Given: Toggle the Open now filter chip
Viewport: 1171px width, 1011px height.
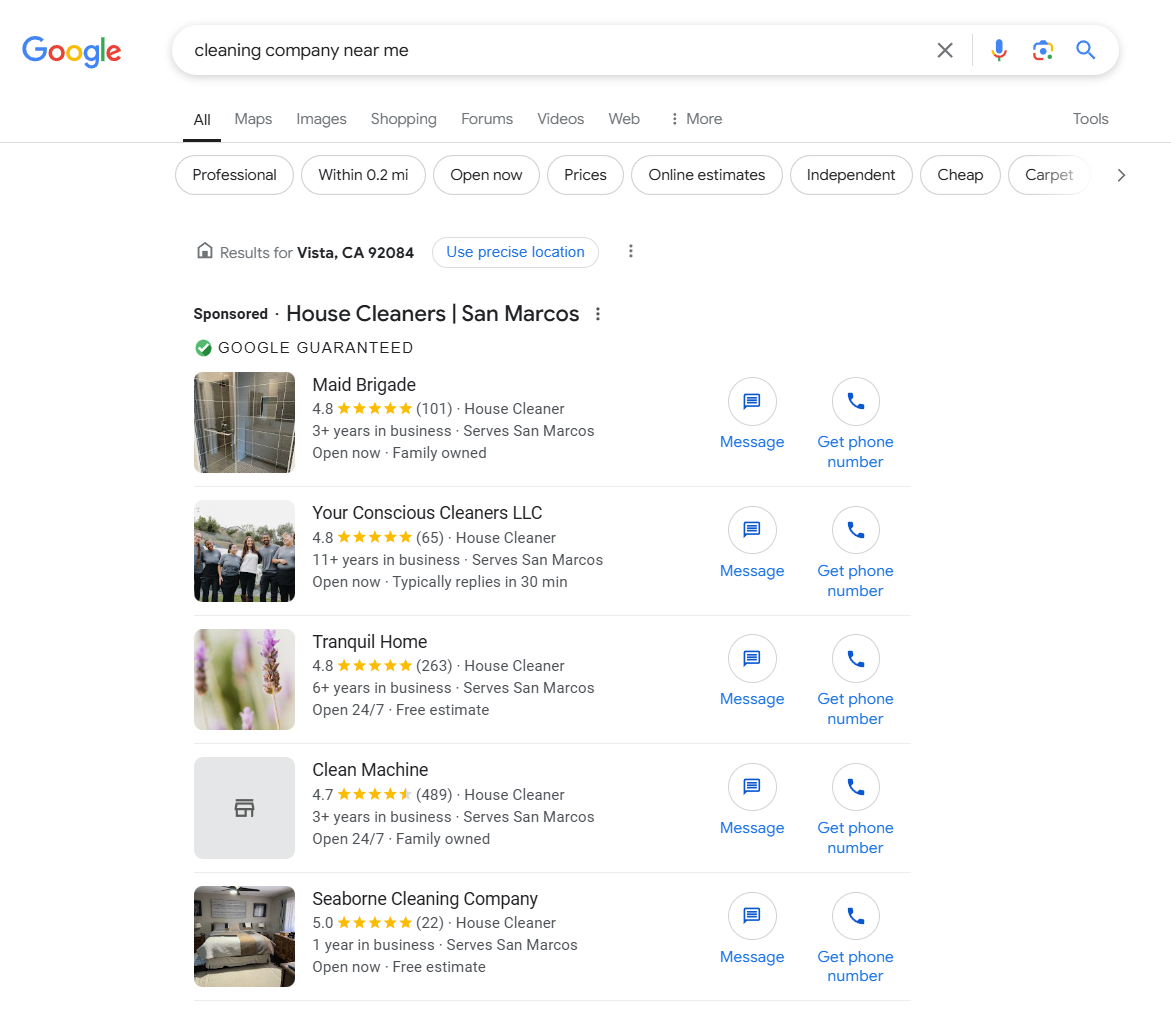Looking at the screenshot, I should pyautogui.click(x=486, y=175).
